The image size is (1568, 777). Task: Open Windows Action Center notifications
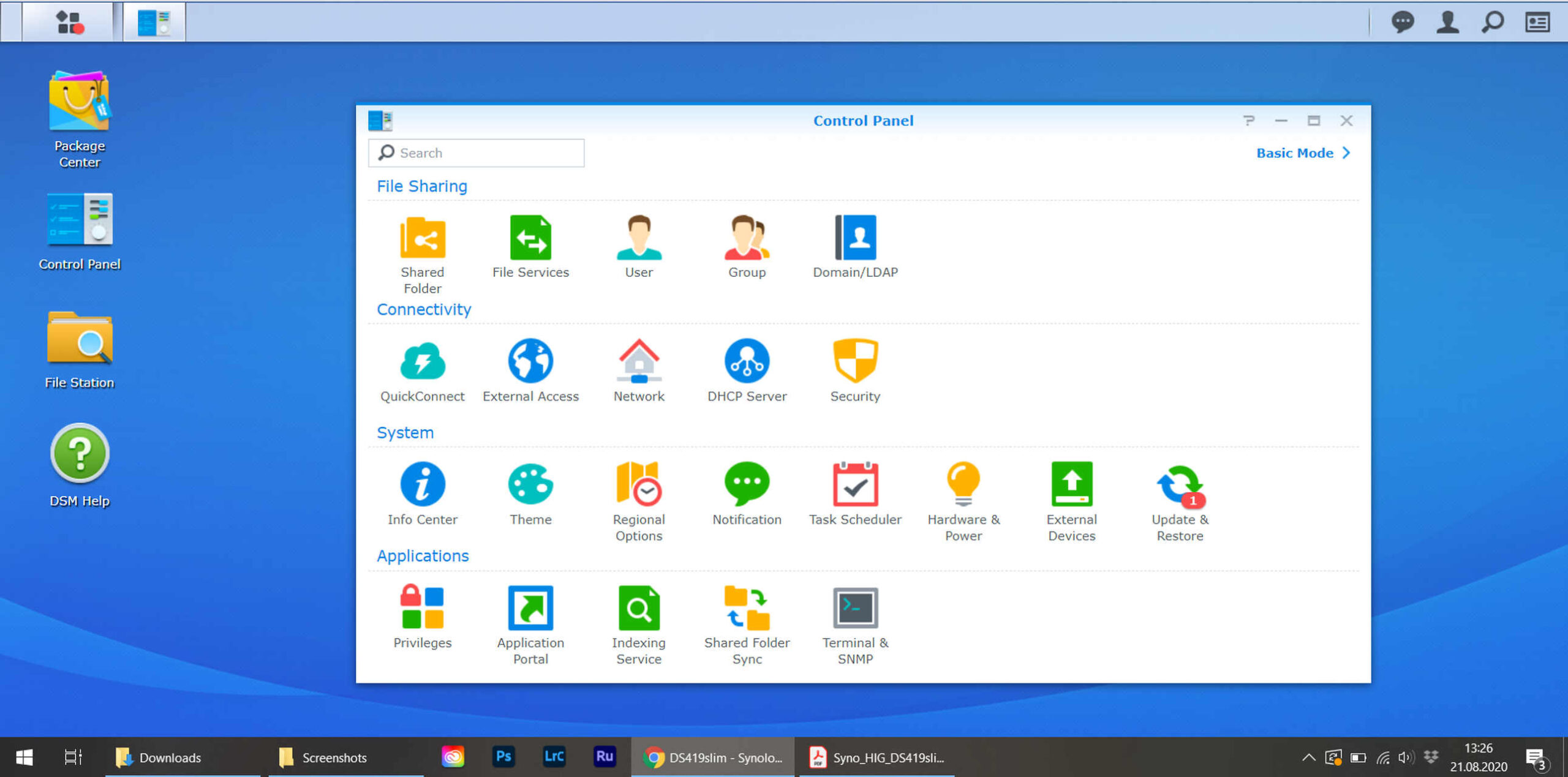point(1537,759)
